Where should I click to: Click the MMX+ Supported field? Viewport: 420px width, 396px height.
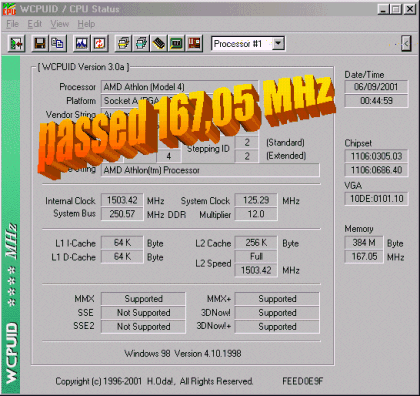click(277, 299)
